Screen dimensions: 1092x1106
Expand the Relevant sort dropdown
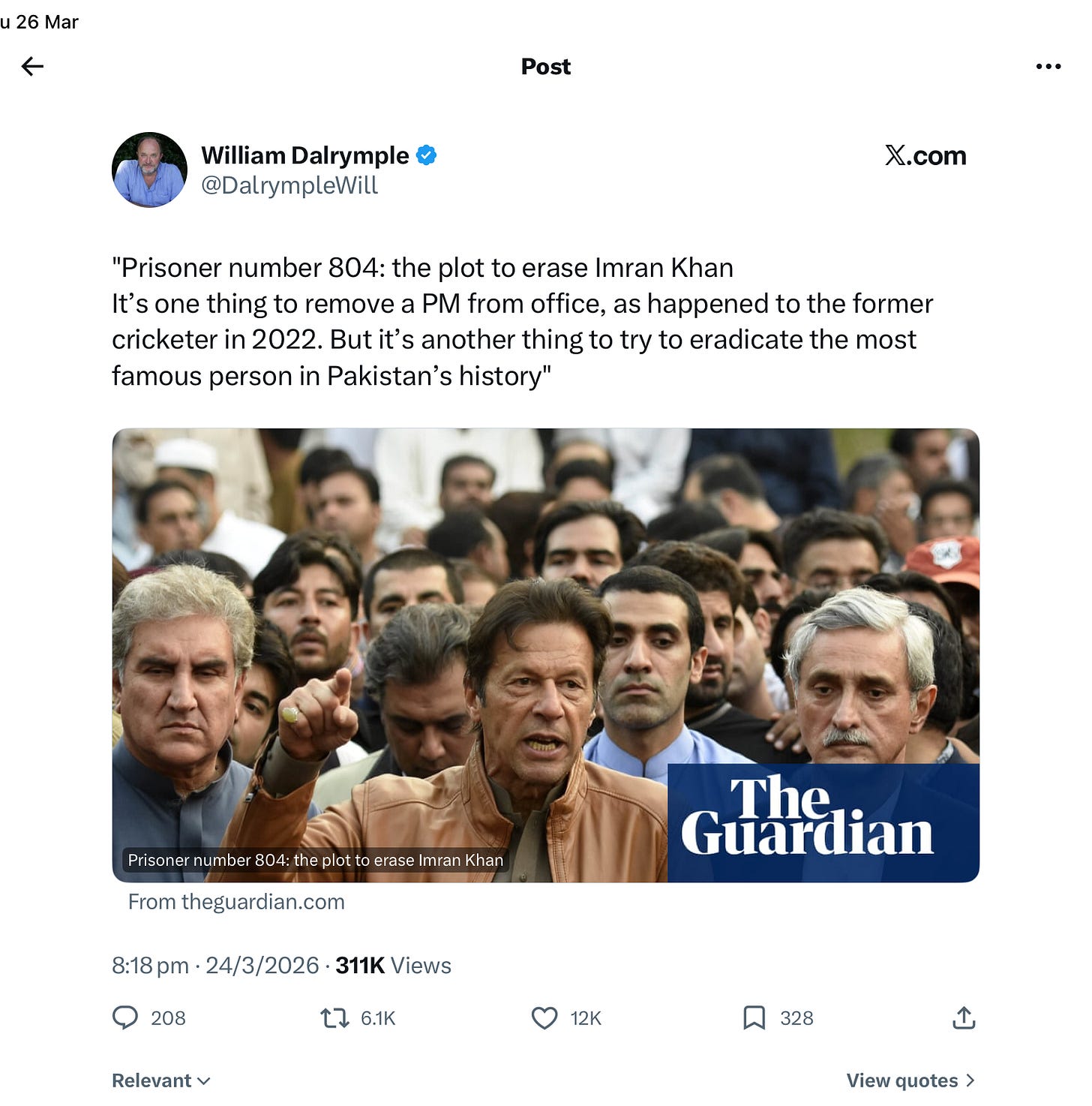[x=161, y=1080]
